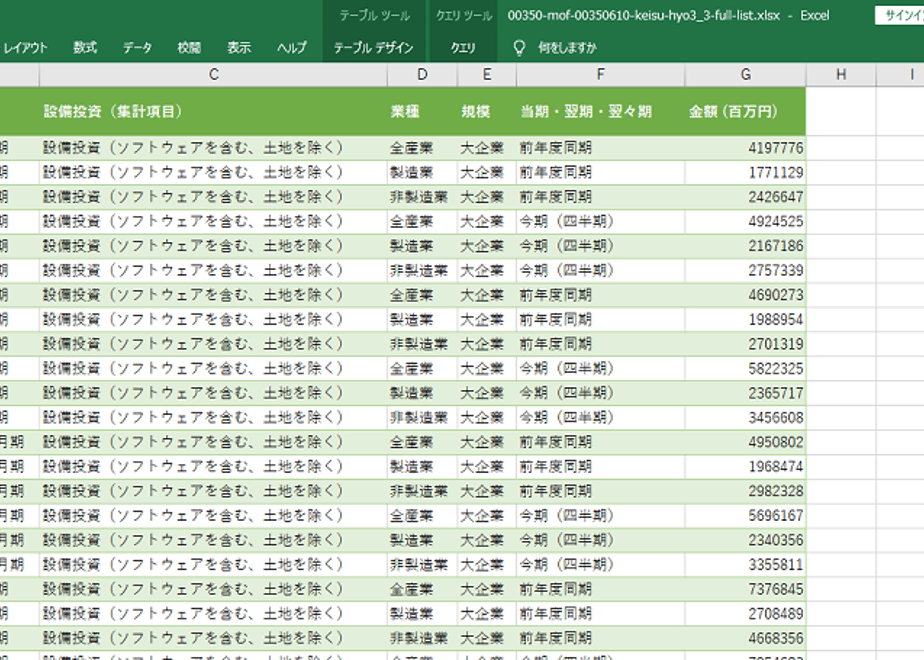This screenshot has width=924, height=660.
Task: Select cell with value 2757339
Action: [745, 270]
